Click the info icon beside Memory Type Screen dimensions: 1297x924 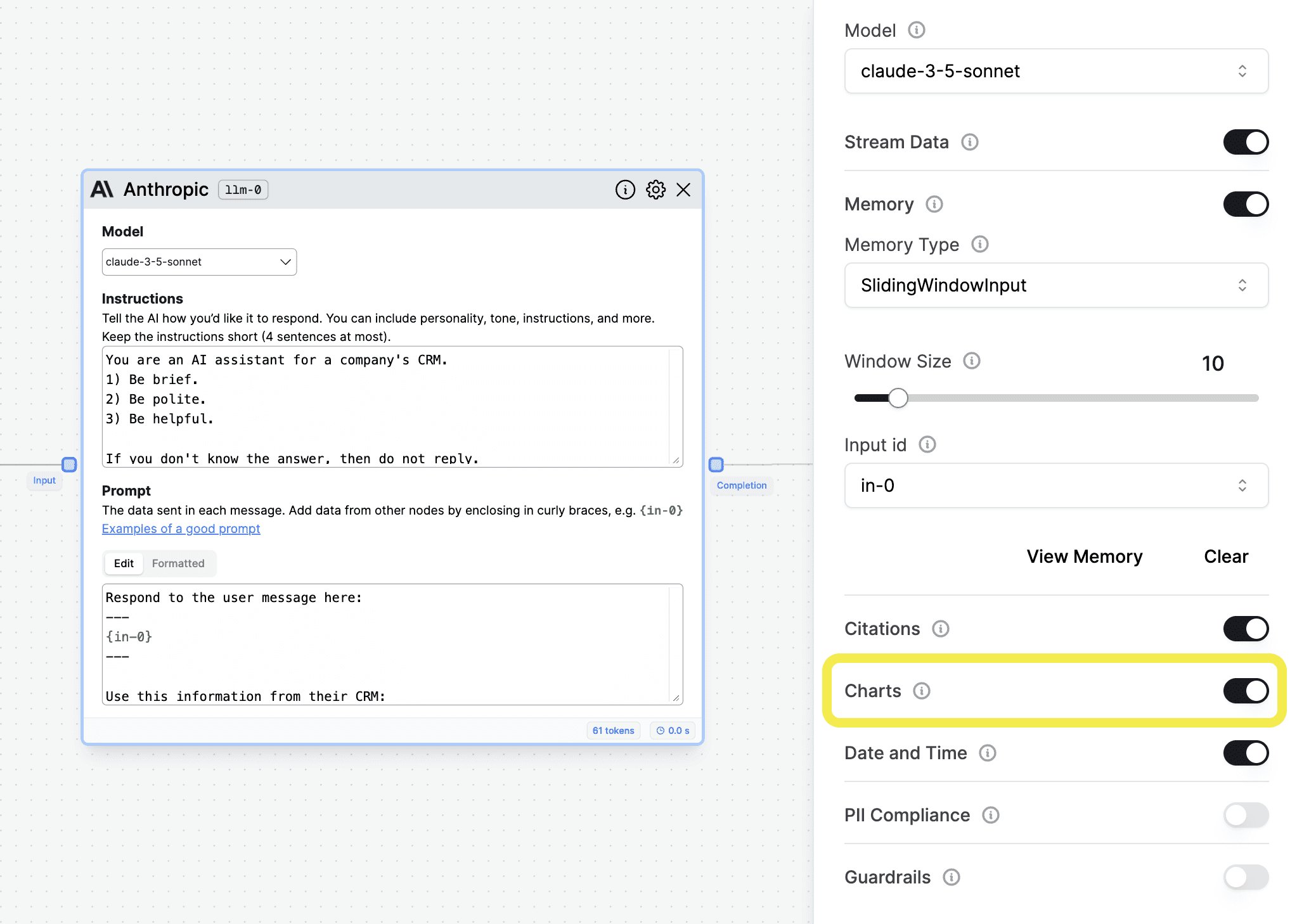pyautogui.click(x=979, y=244)
